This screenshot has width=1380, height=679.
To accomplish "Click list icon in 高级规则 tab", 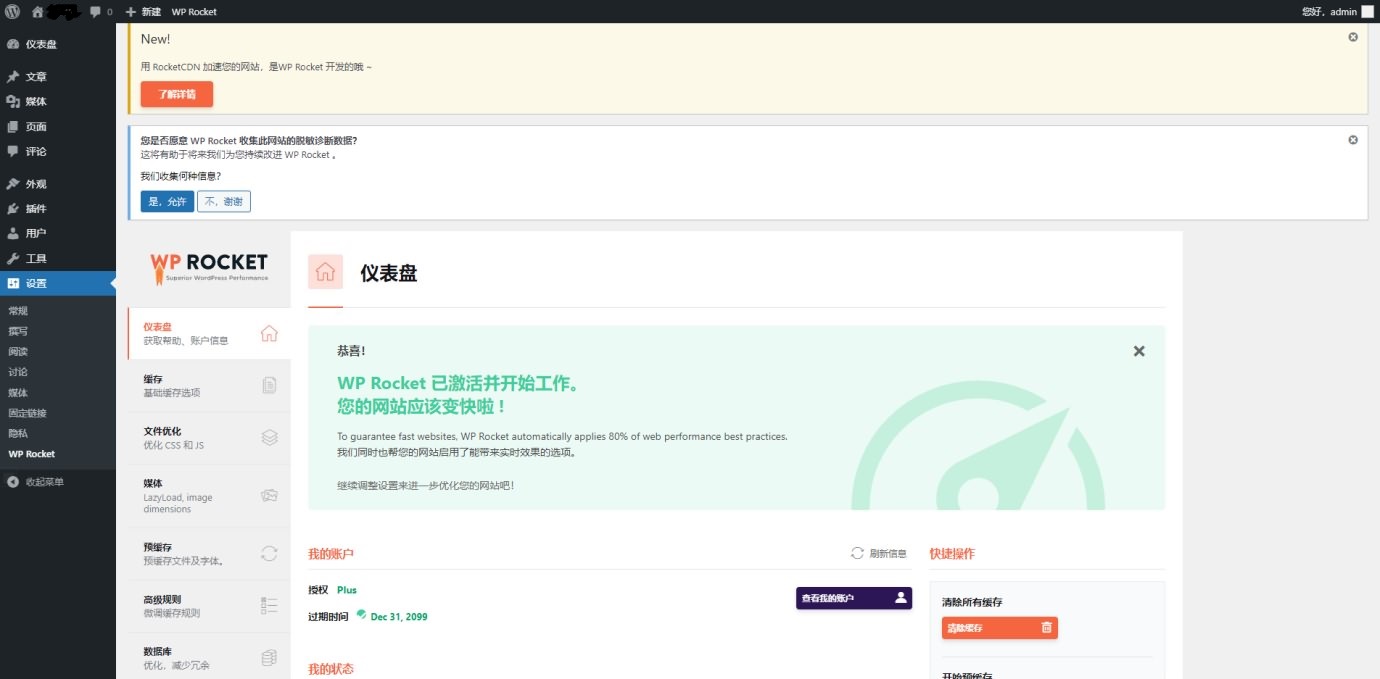I will coord(269,605).
